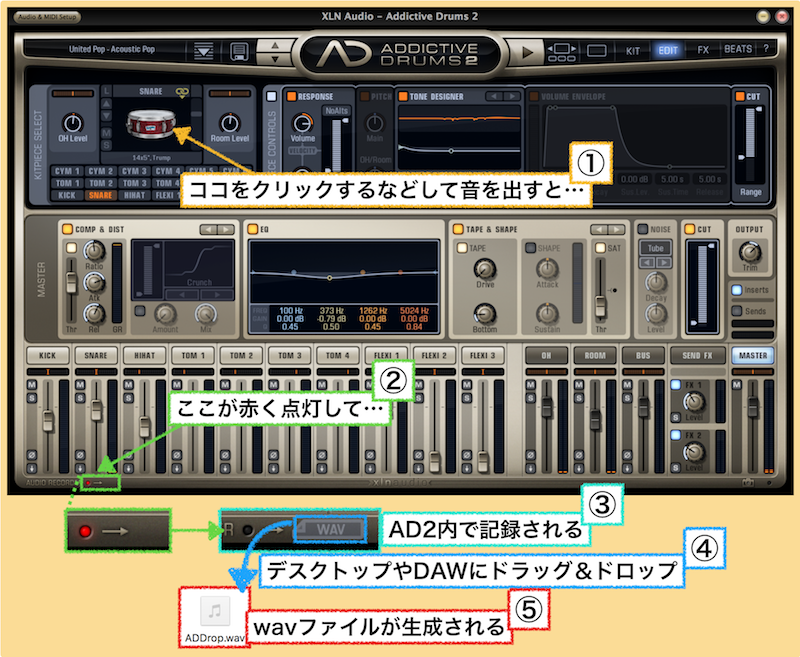Toggle the PITCH section on/off

click(x=365, y=96)
